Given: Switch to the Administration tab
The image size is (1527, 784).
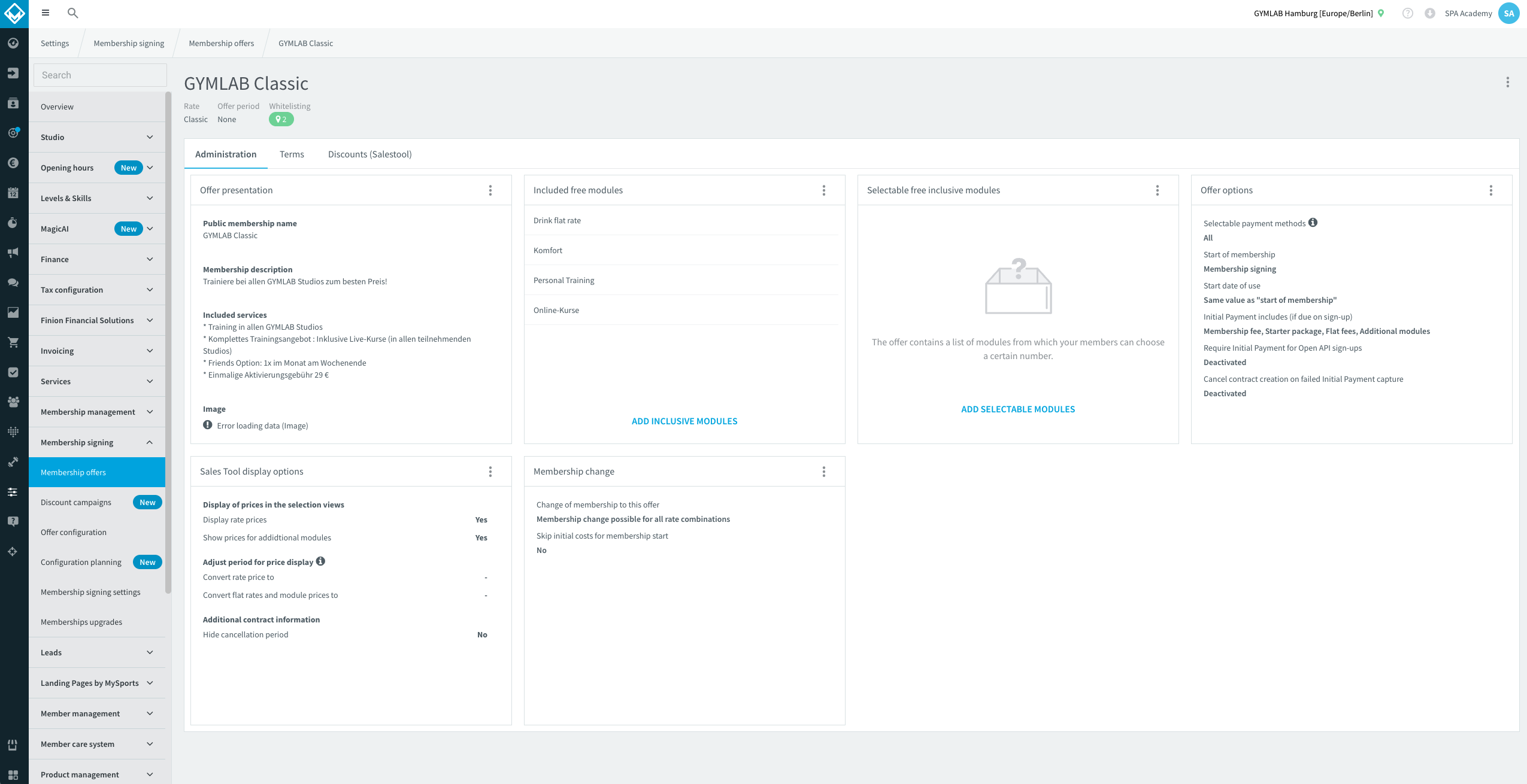Looking at the screenshot, I should (x=226, y=154).
